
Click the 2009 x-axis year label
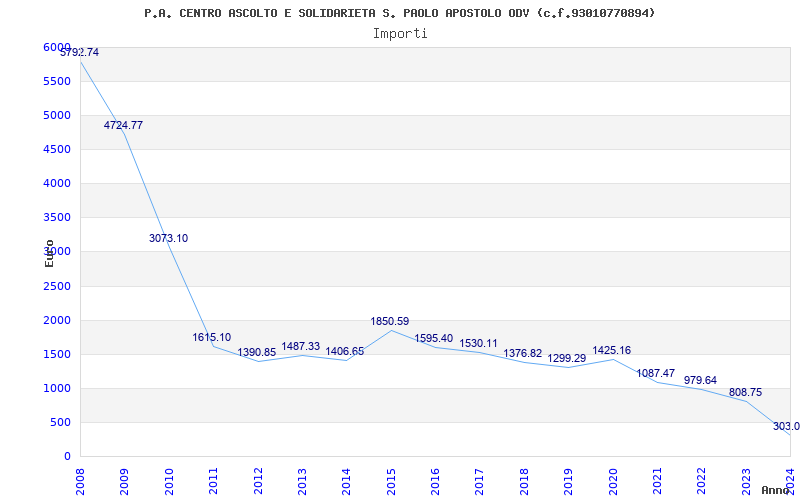(124, 482)
